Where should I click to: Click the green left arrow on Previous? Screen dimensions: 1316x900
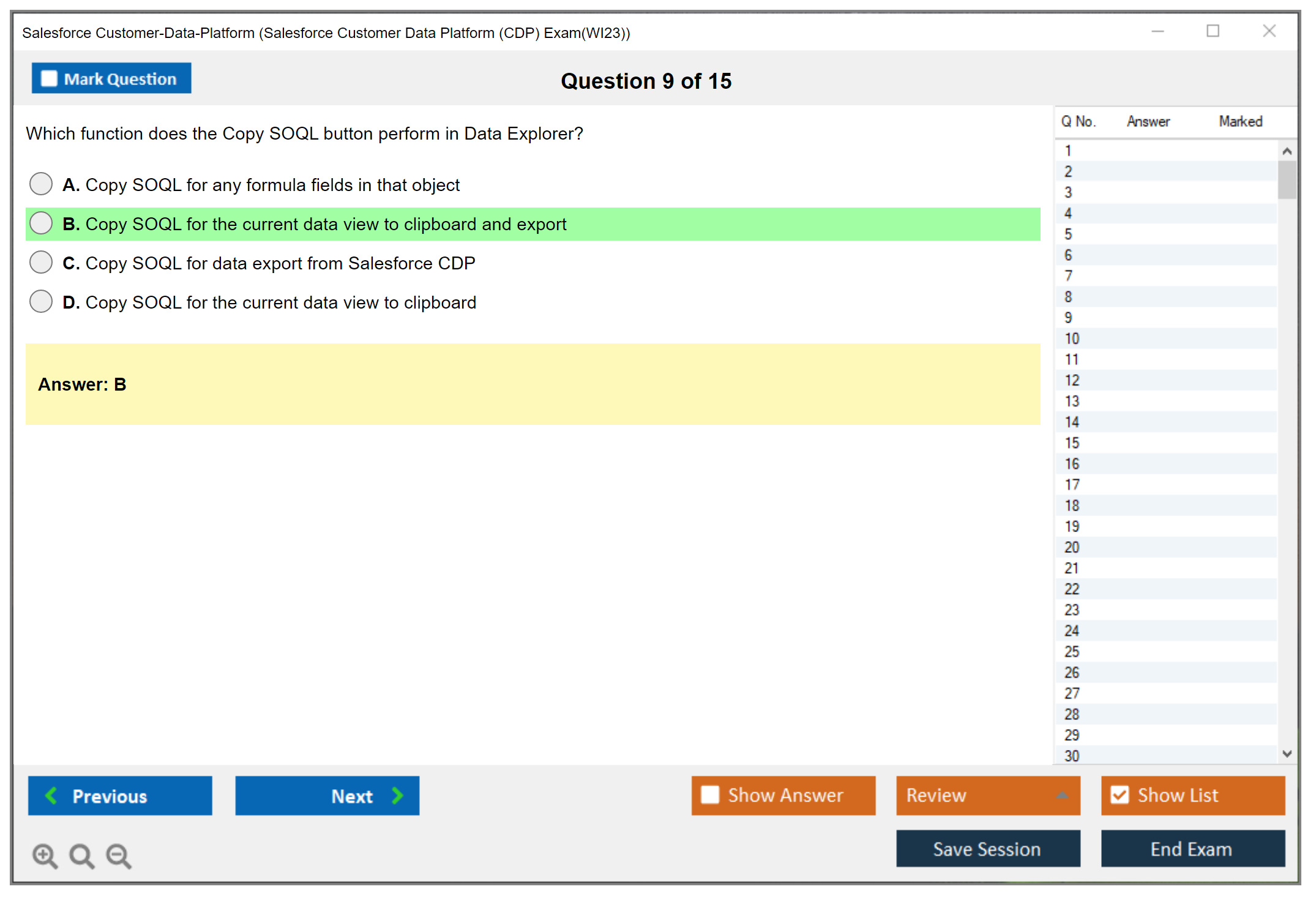point(51,795)
